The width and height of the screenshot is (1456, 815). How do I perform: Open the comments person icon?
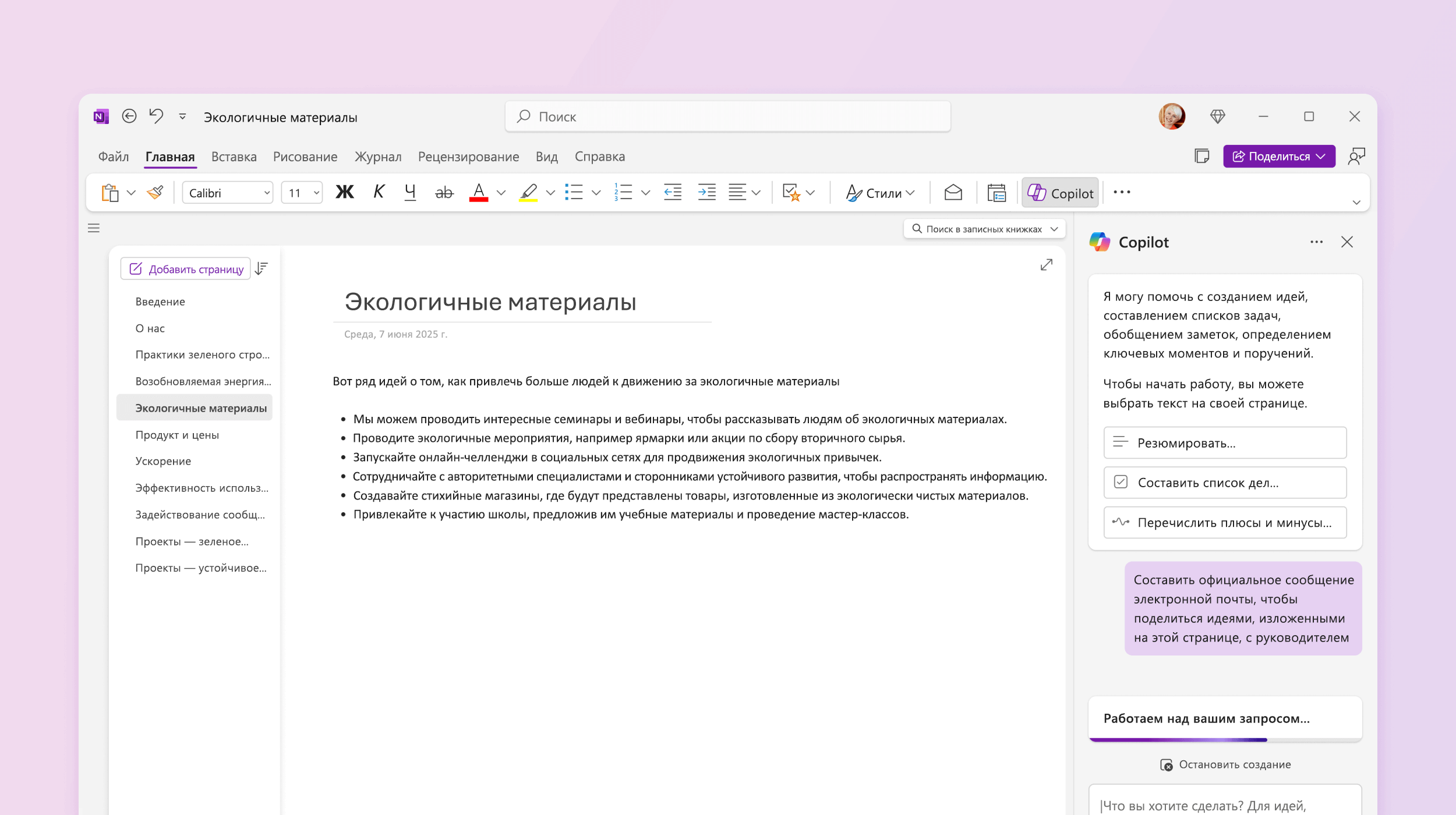click(x=1357, y=156)
